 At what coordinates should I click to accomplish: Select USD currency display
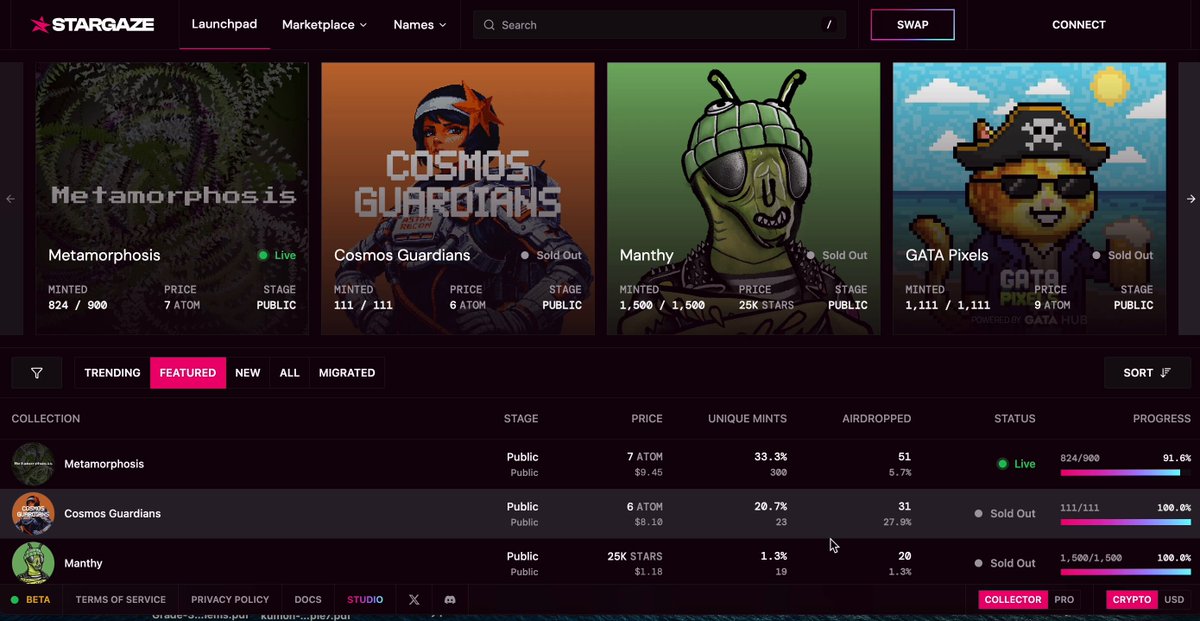click(x=1174, y=600)
